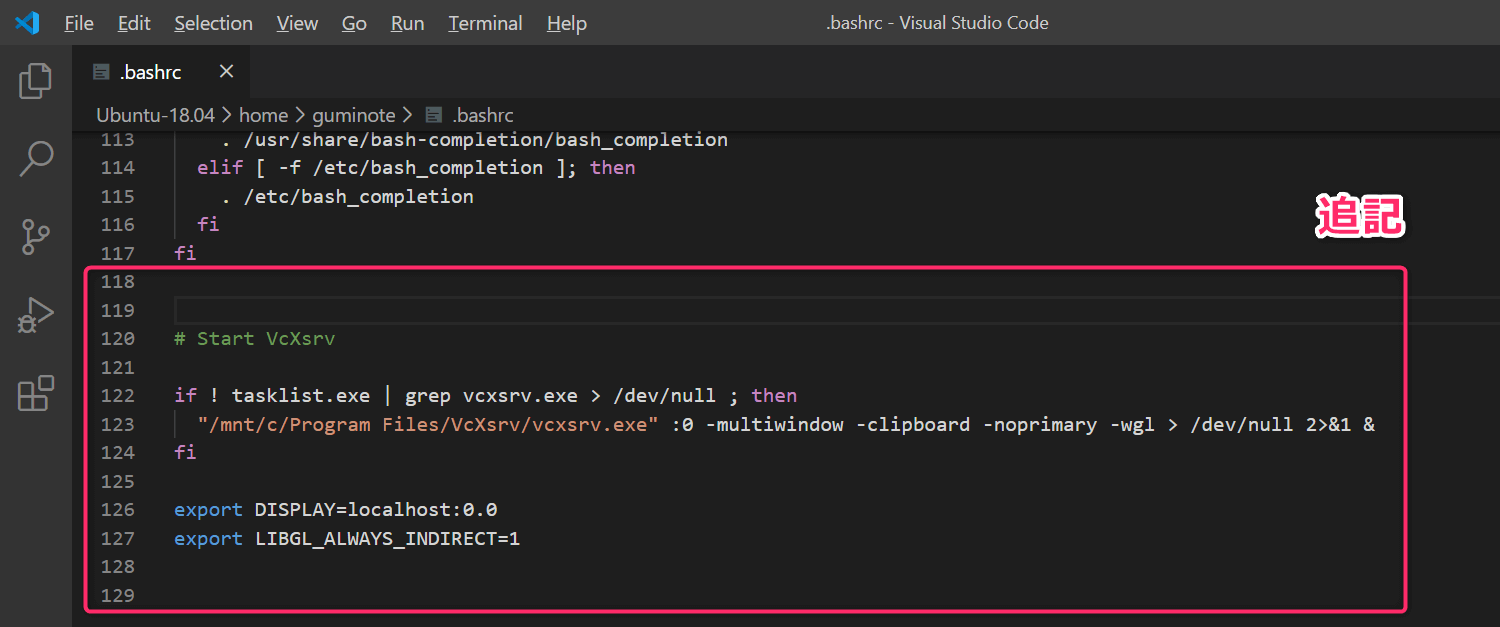Open the Go menu

[354, 23]
